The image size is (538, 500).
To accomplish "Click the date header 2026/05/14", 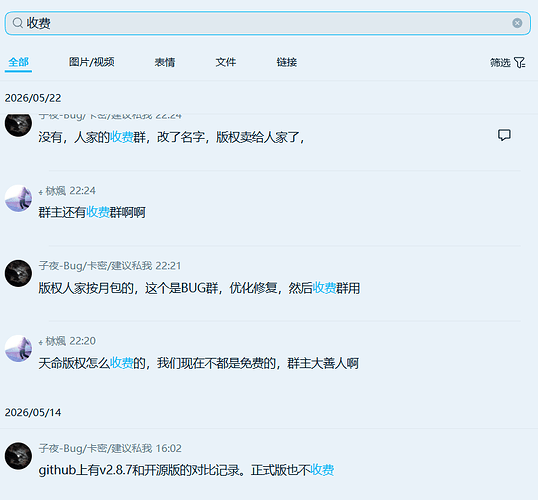I will [x=33, y=412].
